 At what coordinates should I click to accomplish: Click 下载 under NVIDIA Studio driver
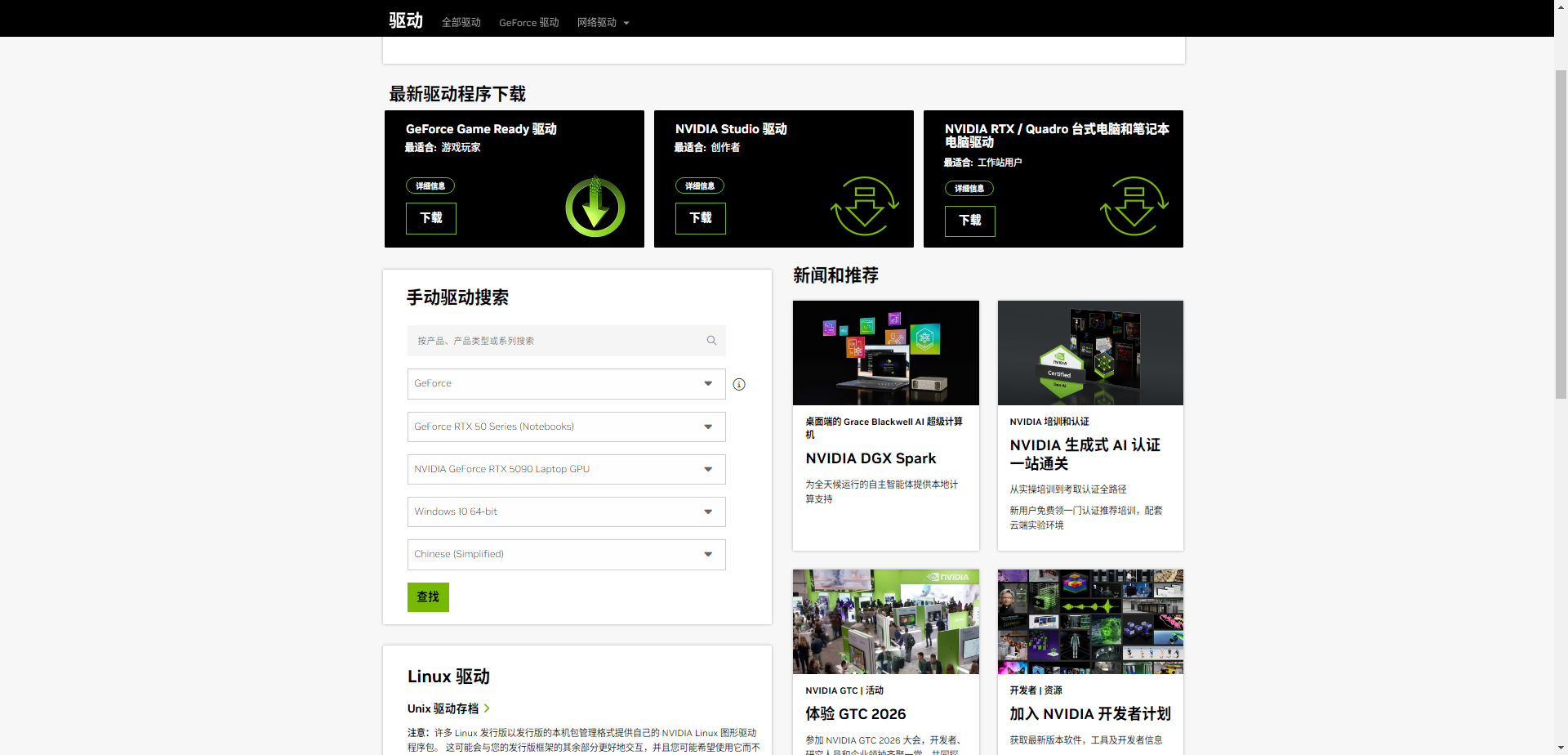coord(701,218)
